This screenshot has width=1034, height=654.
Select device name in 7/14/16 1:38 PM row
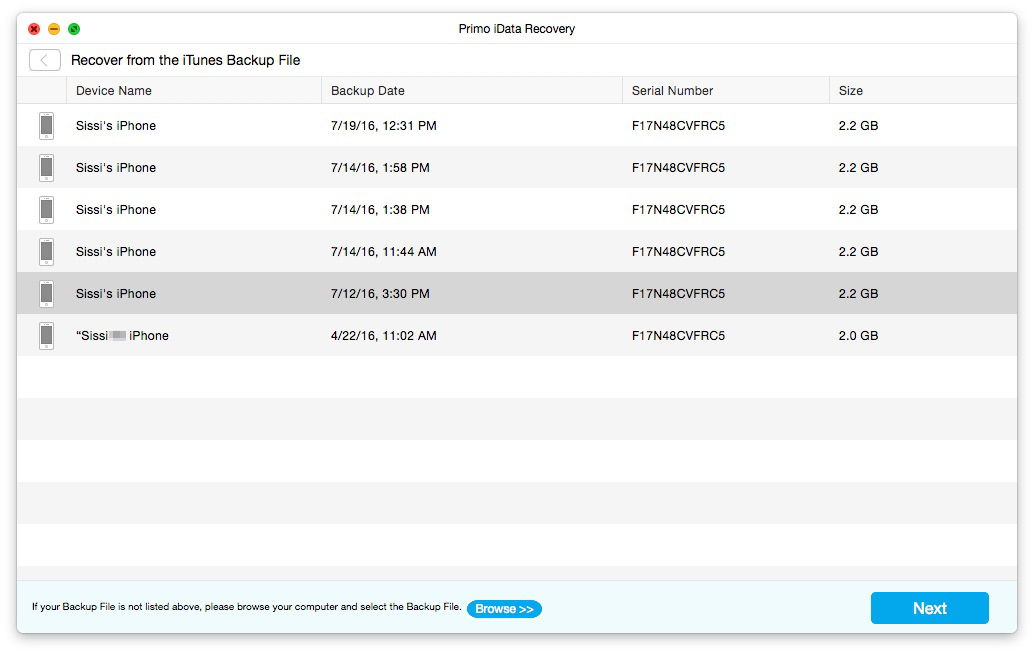click(x=116, y=210)
